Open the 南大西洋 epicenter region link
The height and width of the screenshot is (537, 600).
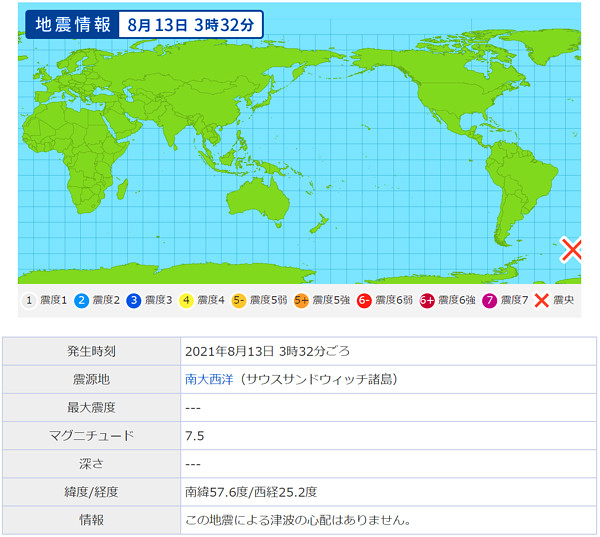pyautogui.click(x=206, y=380)
